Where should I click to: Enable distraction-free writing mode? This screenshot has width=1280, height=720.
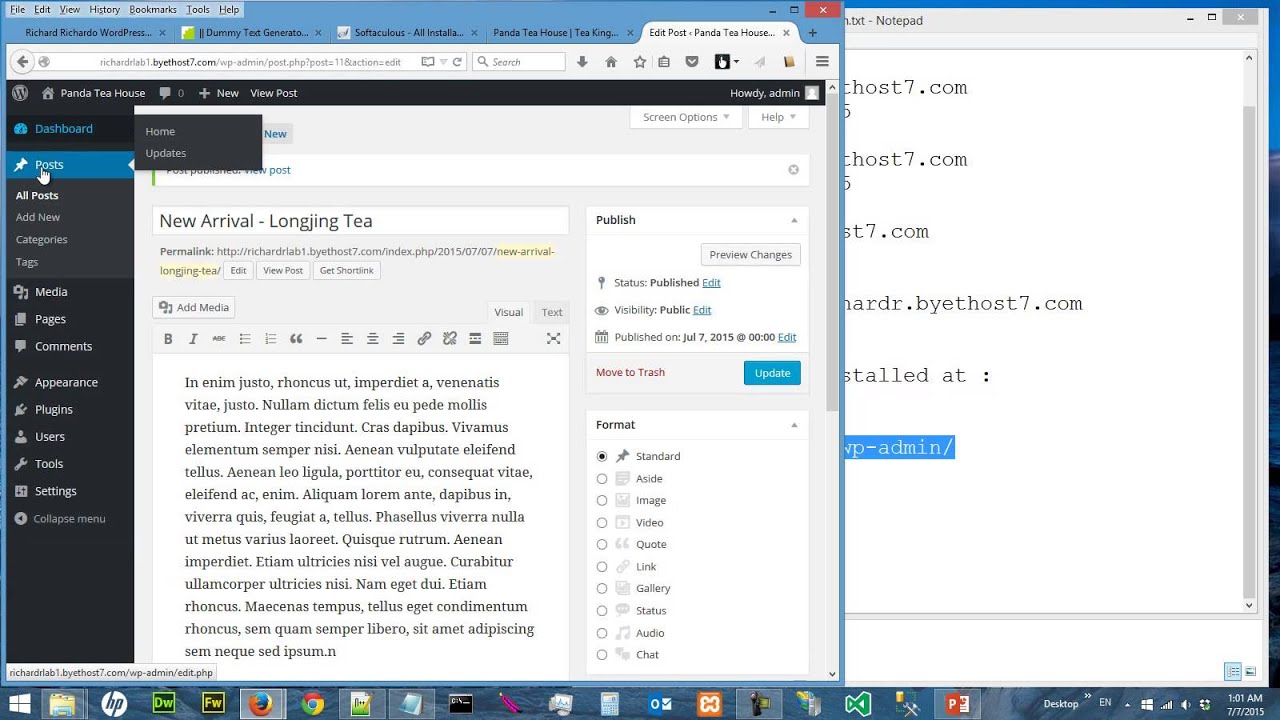(553, 339)
